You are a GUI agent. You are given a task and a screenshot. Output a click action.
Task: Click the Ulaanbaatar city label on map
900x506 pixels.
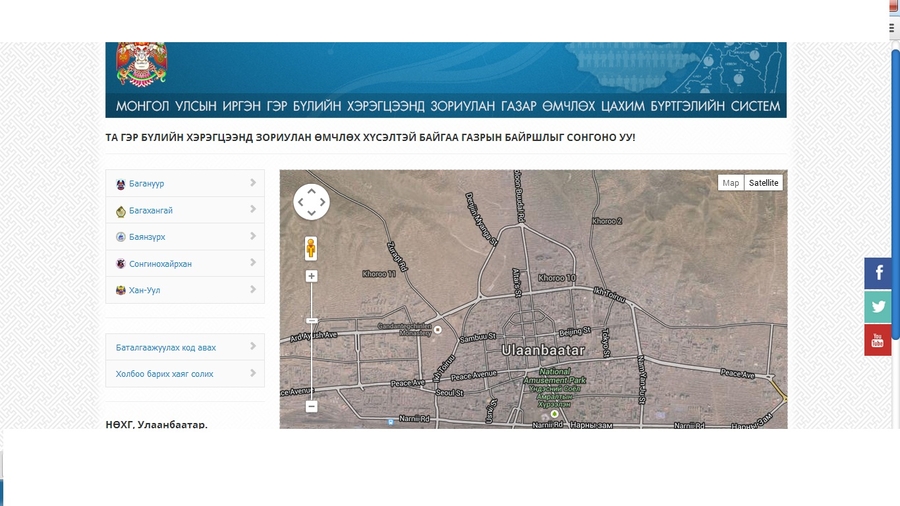(543, 350)
